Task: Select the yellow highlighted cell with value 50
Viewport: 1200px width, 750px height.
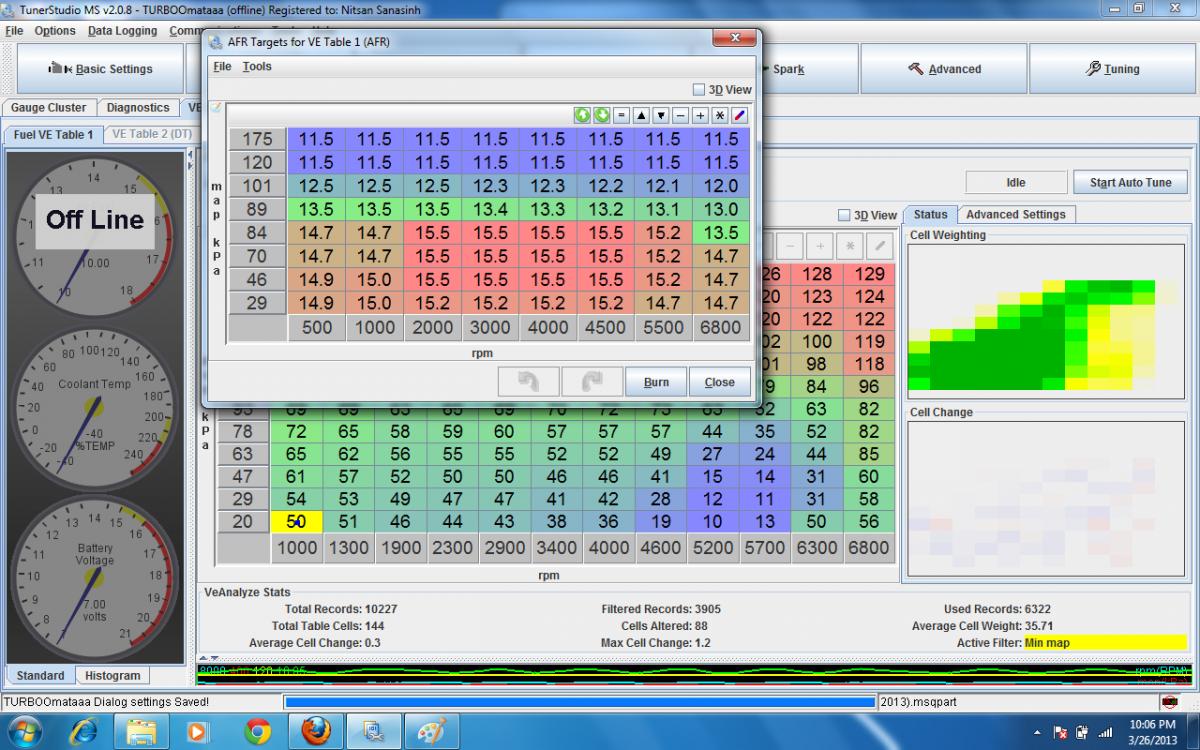Action: point(296,521)
